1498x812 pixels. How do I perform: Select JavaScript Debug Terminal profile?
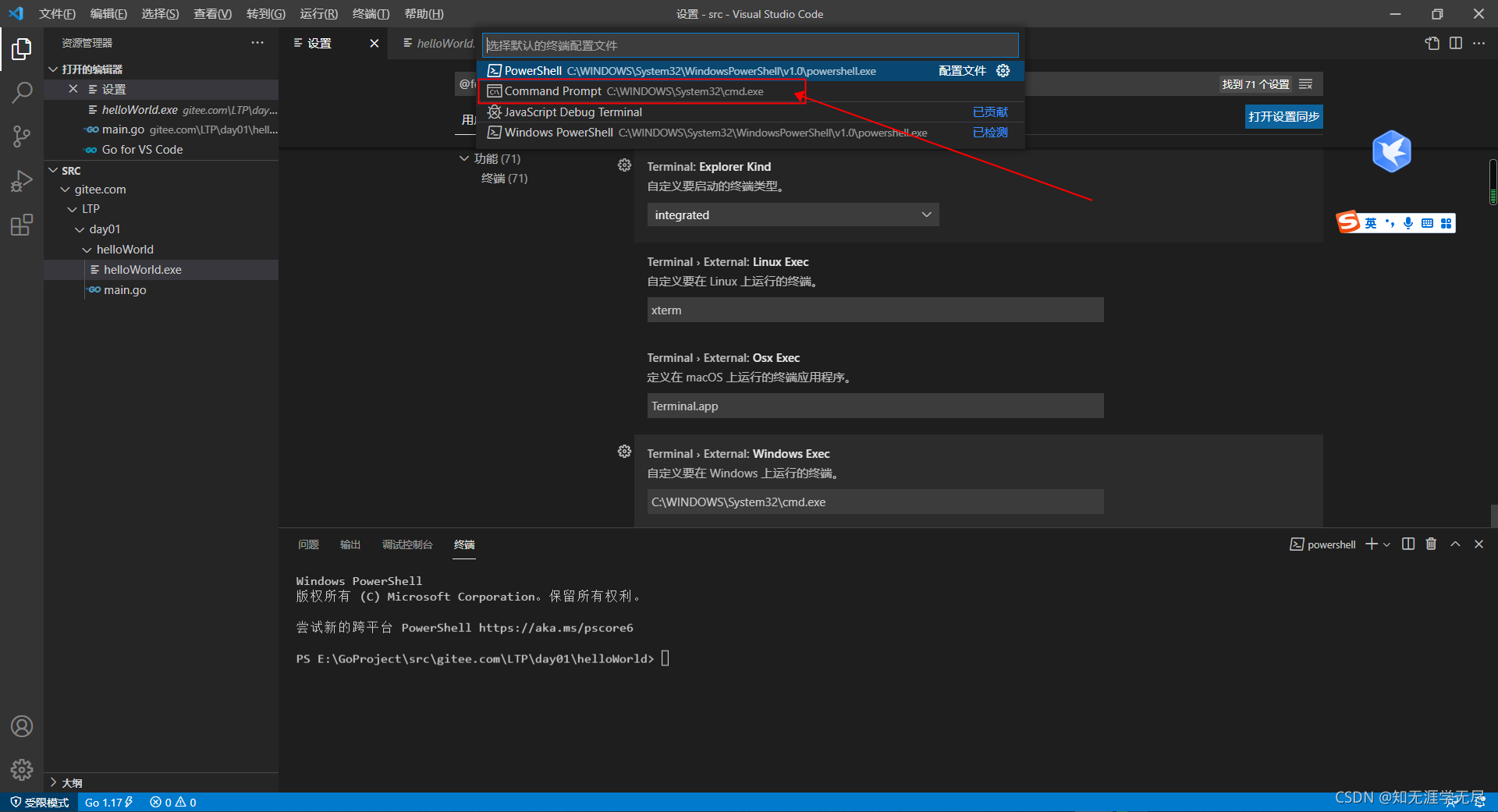751,112
